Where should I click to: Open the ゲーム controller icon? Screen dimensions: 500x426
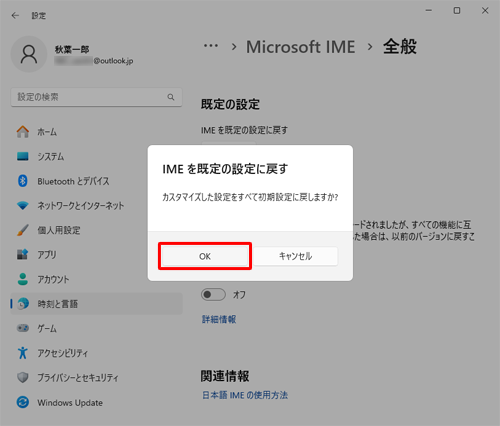pyautogui.click(x=23, y=328)
